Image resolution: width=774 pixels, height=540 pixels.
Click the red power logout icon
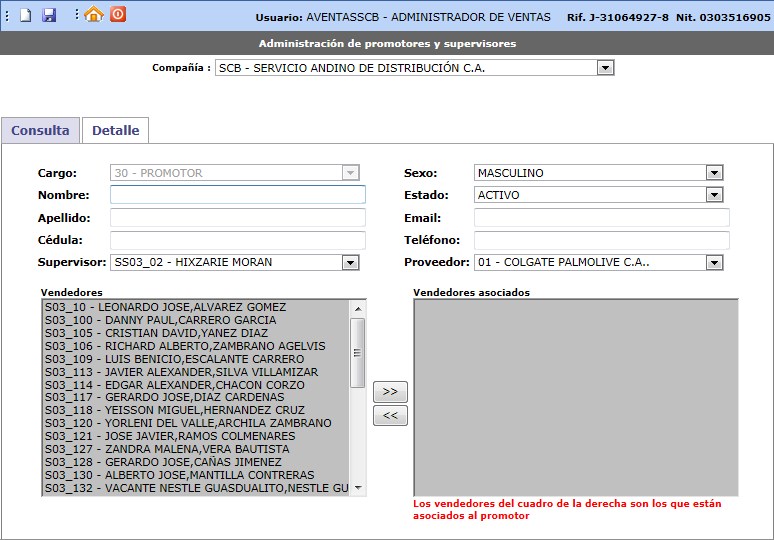coord(118,14)
